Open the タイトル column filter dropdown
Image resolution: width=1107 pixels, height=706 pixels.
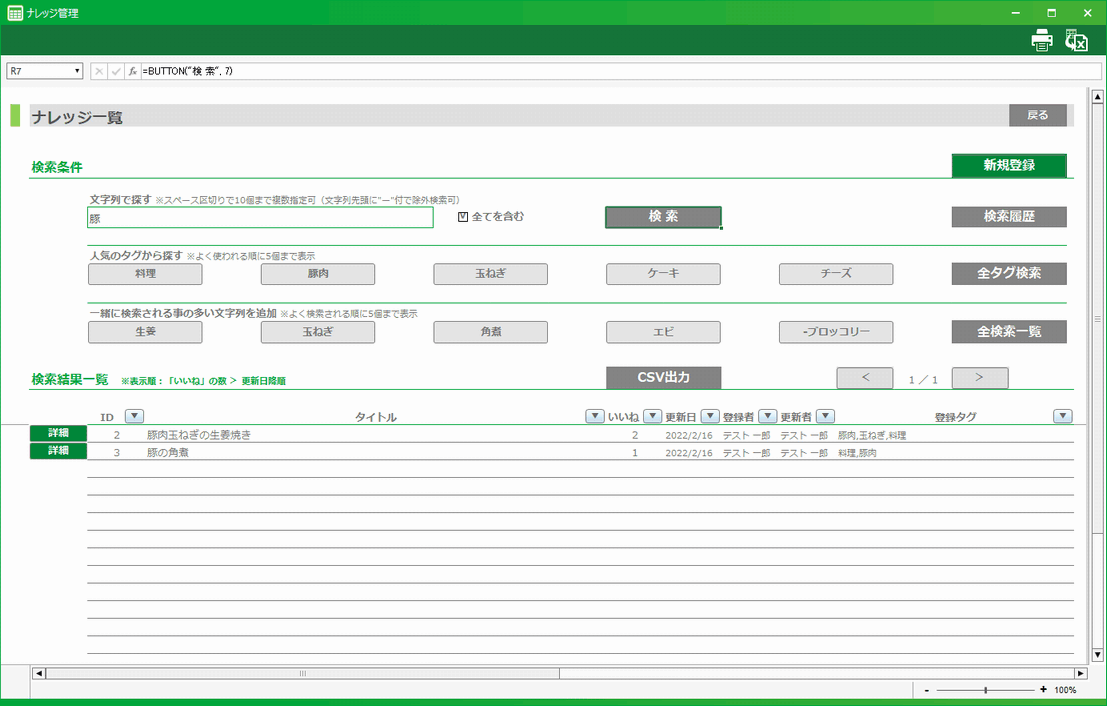pyautogui.click(x=594, y=417)
